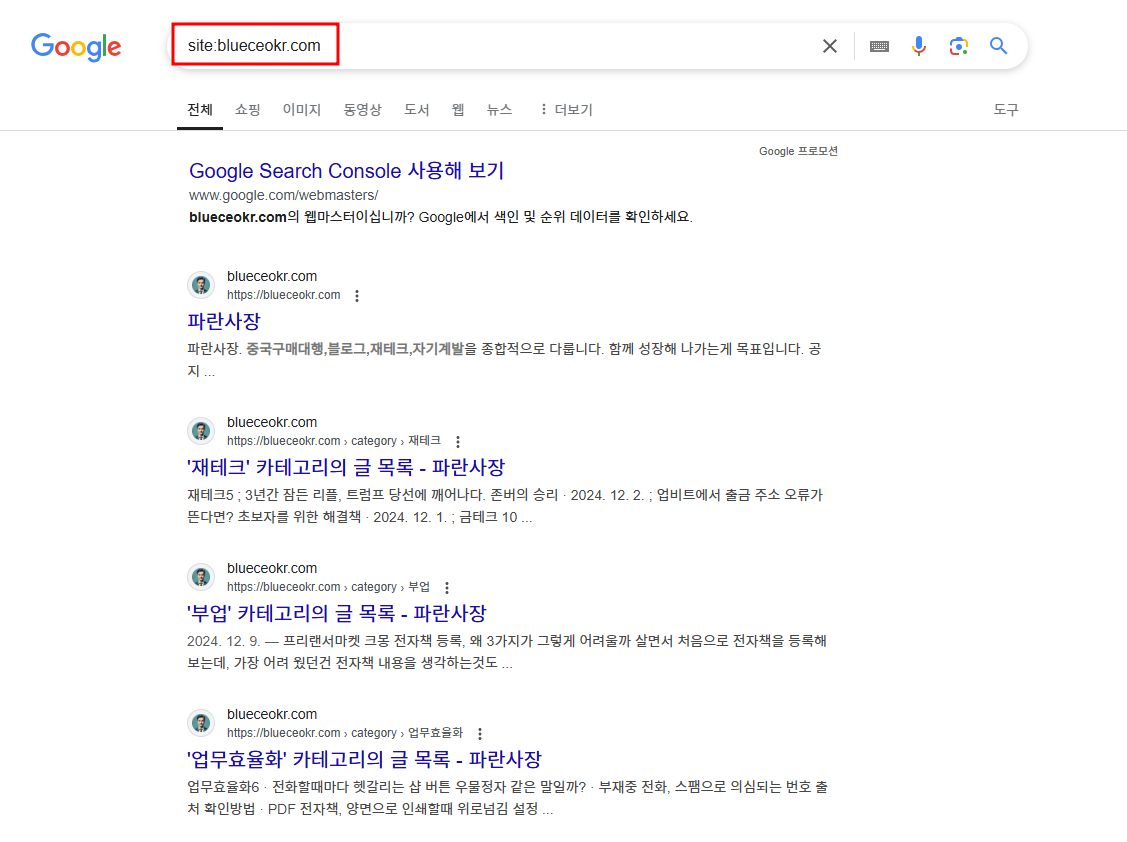Submit search with the magnifier icon
This screenshot has height=842, width=1127.
pos(998,46)
